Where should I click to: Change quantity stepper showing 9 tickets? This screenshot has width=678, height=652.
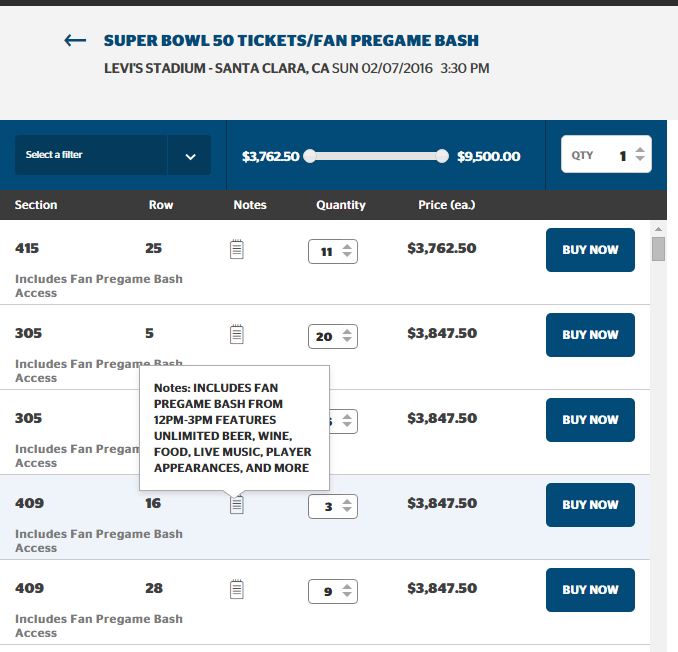point(333,591)
